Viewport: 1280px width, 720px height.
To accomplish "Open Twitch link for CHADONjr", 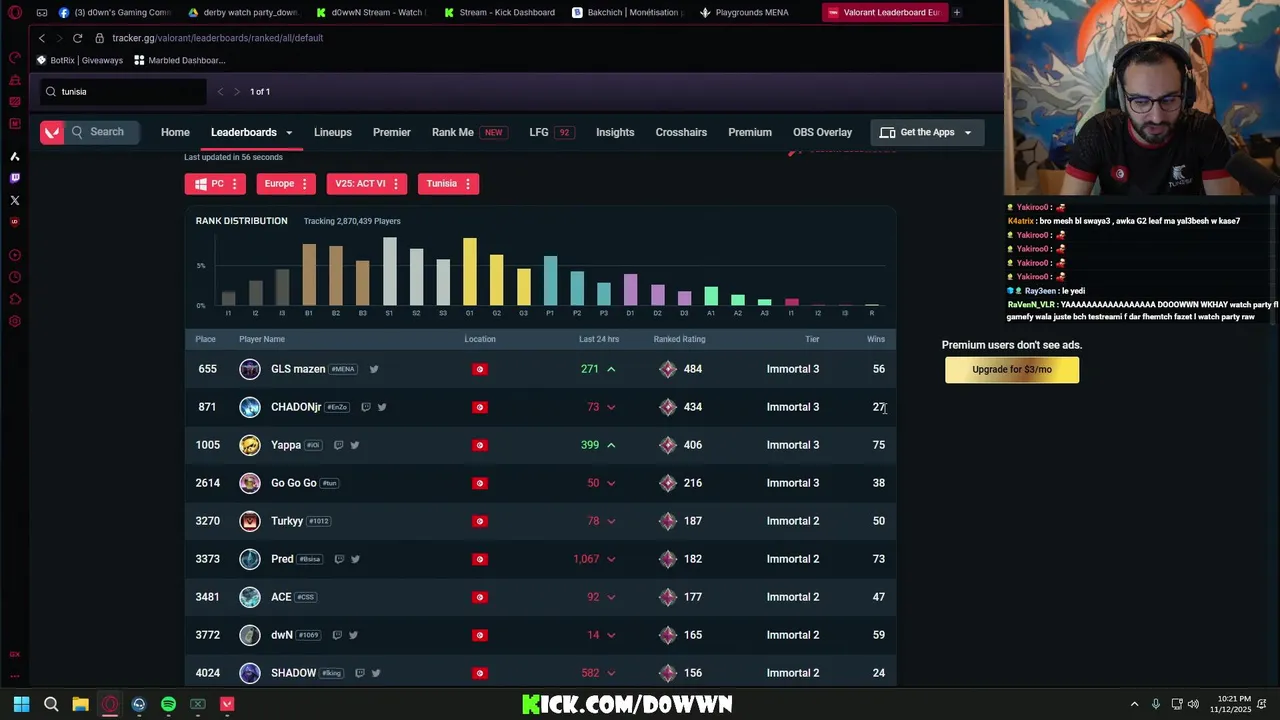I will point(366,407).
